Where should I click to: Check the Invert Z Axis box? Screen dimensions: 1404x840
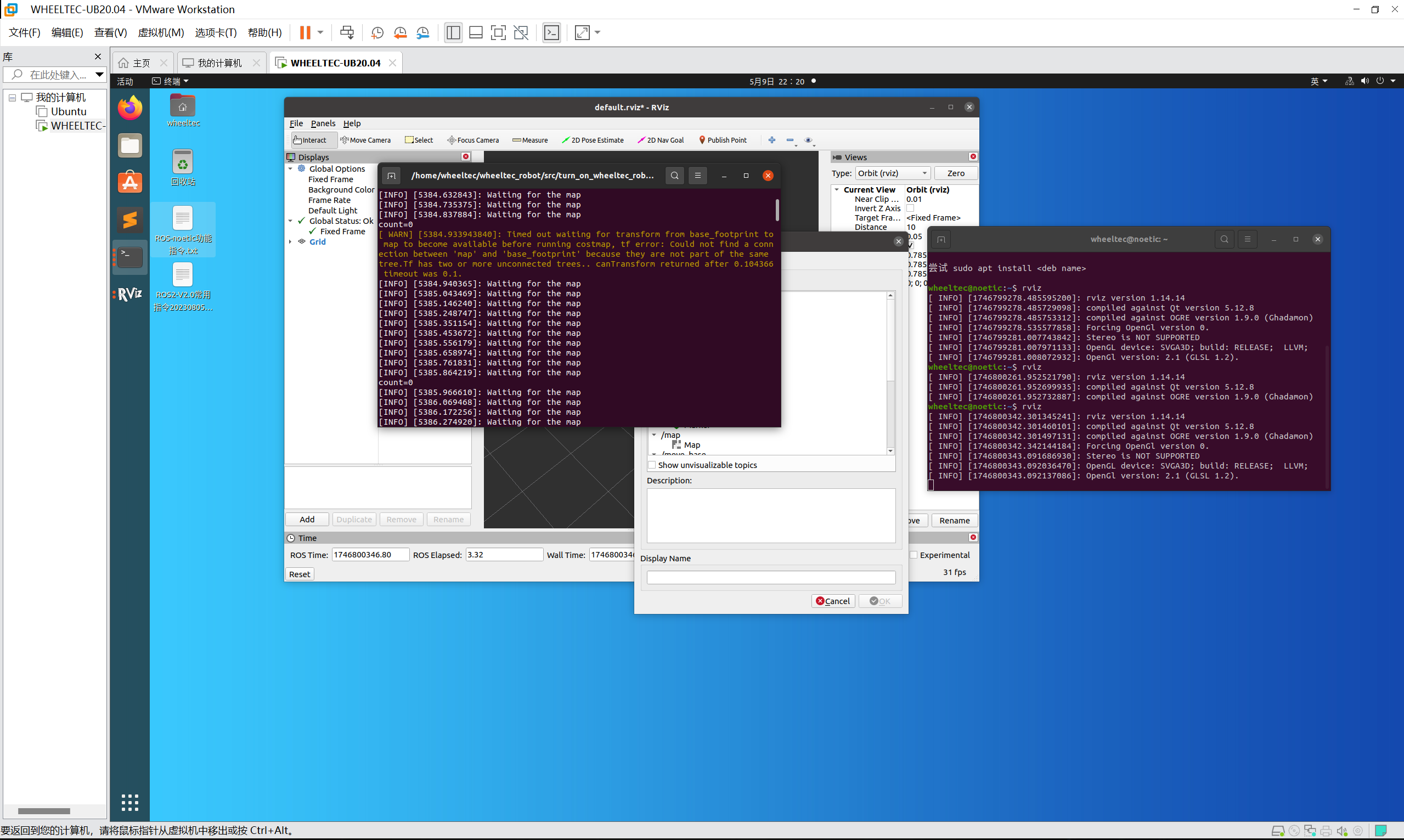pos(910,208)
